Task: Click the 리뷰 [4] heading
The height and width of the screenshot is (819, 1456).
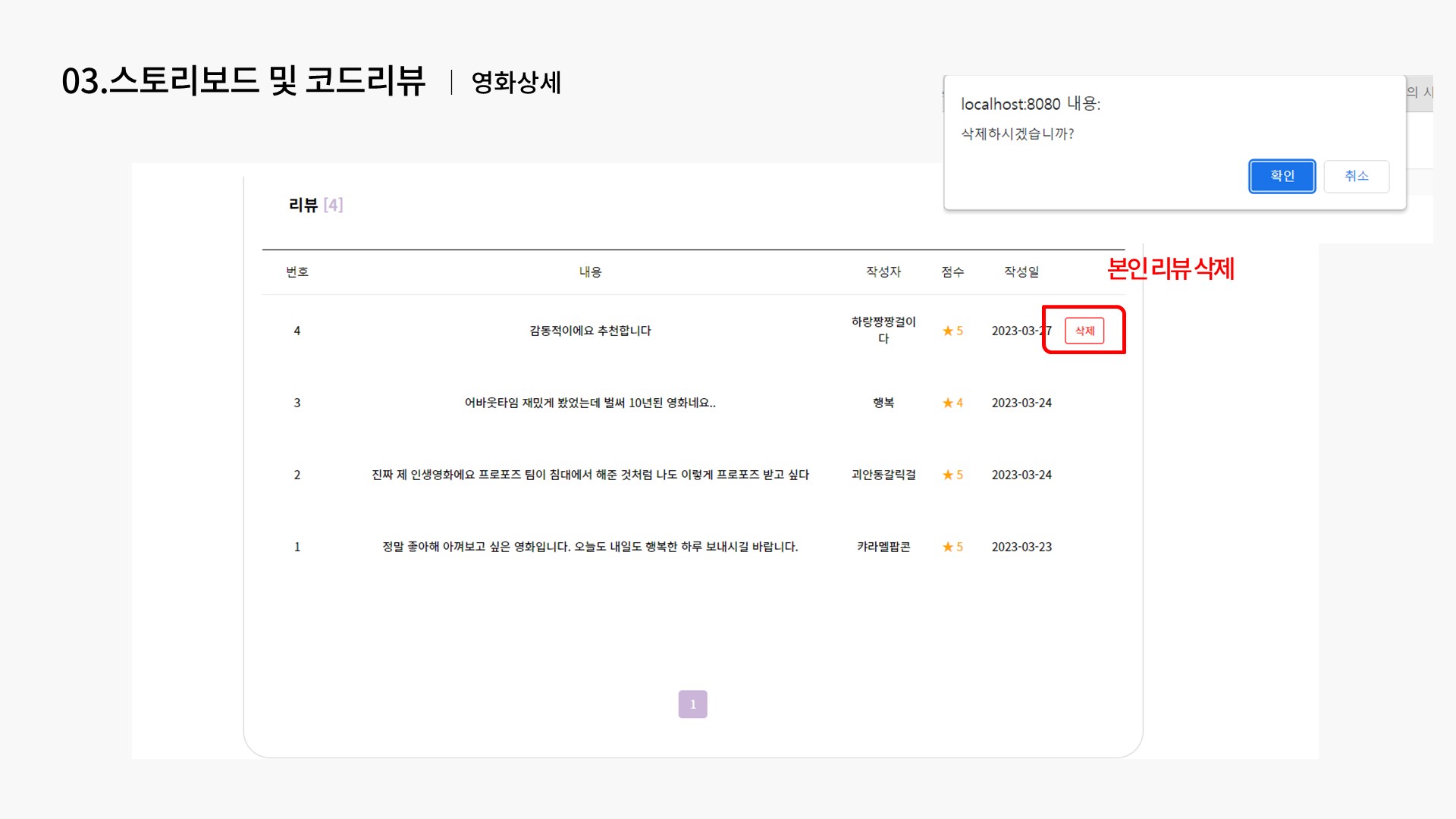Action: 315,205
